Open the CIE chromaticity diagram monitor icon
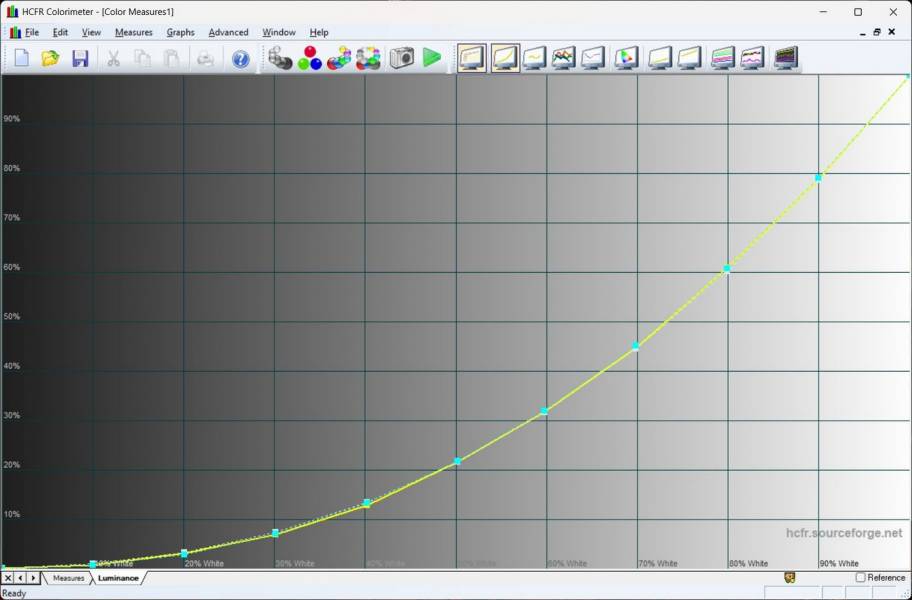Viewport: 912px width, 600px height. pos(627,58)
